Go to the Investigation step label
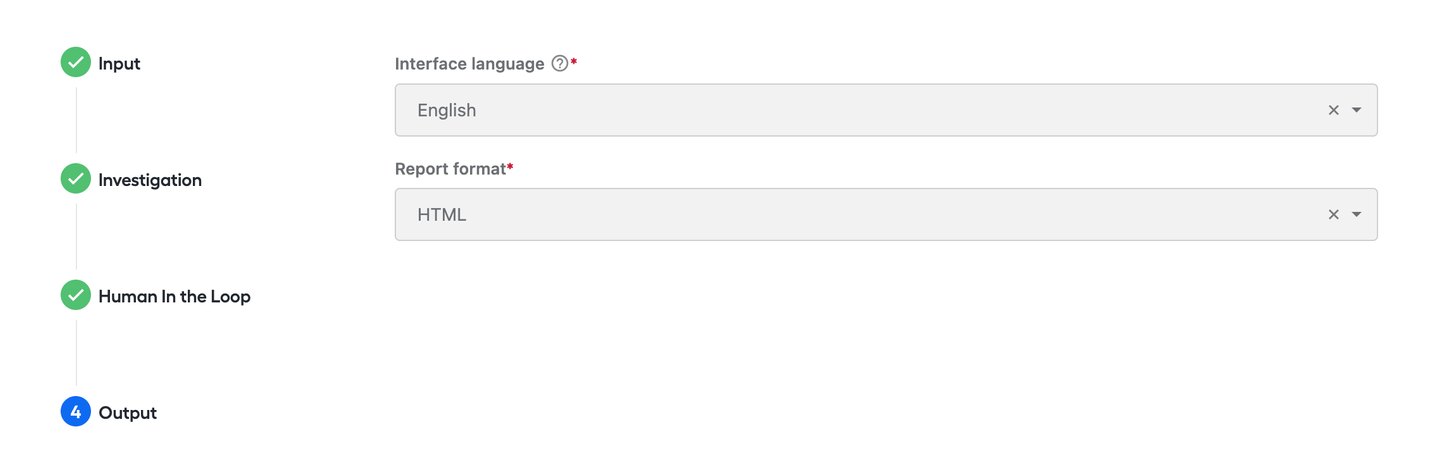Screen dimensions: 1447x465 (150, 180)
